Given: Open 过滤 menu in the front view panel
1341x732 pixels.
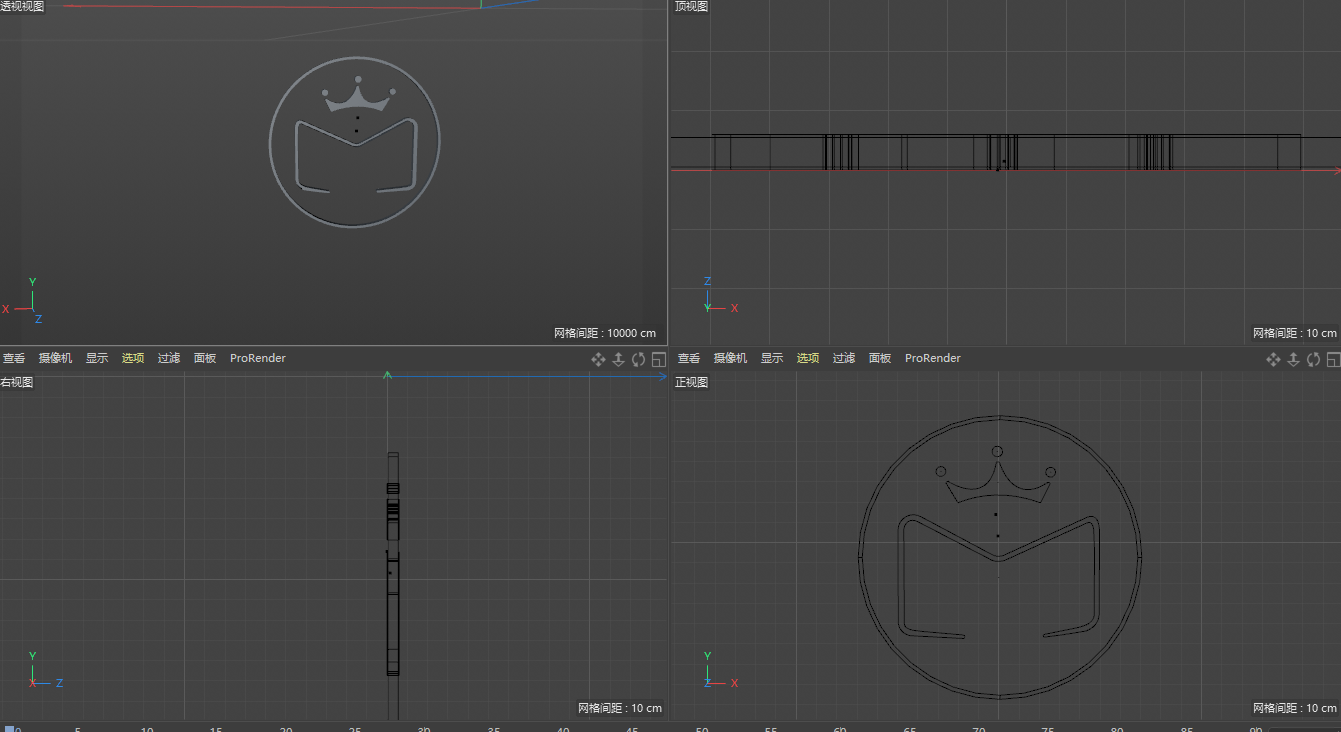Looking at the screenshot, I should click(844, 358).
